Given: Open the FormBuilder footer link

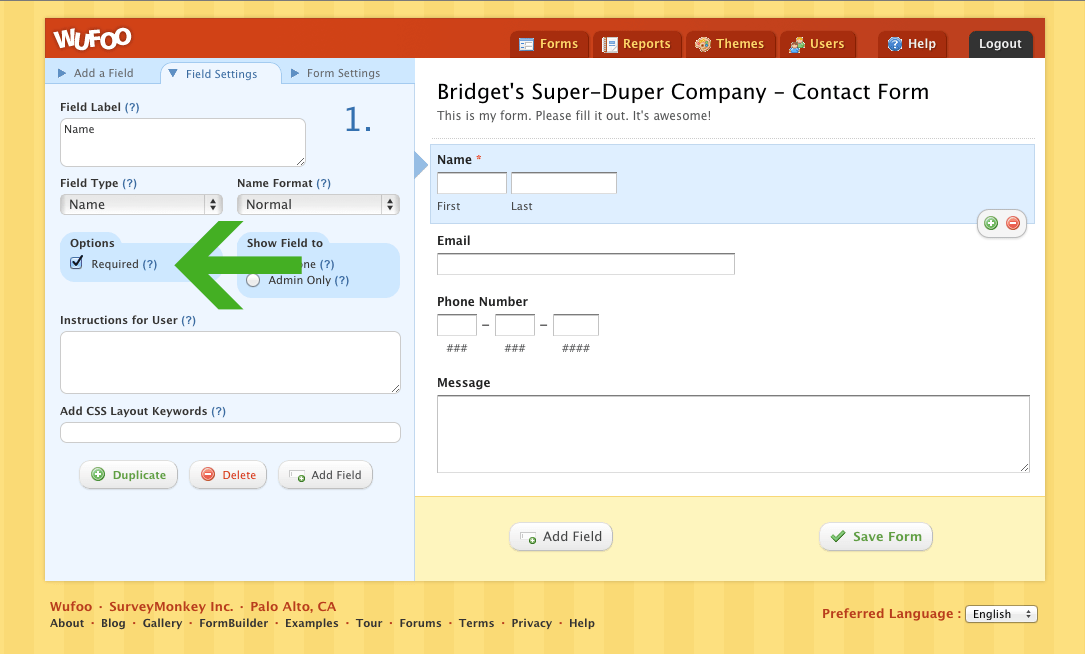Looking at the screenshot, I should [234, 623].
